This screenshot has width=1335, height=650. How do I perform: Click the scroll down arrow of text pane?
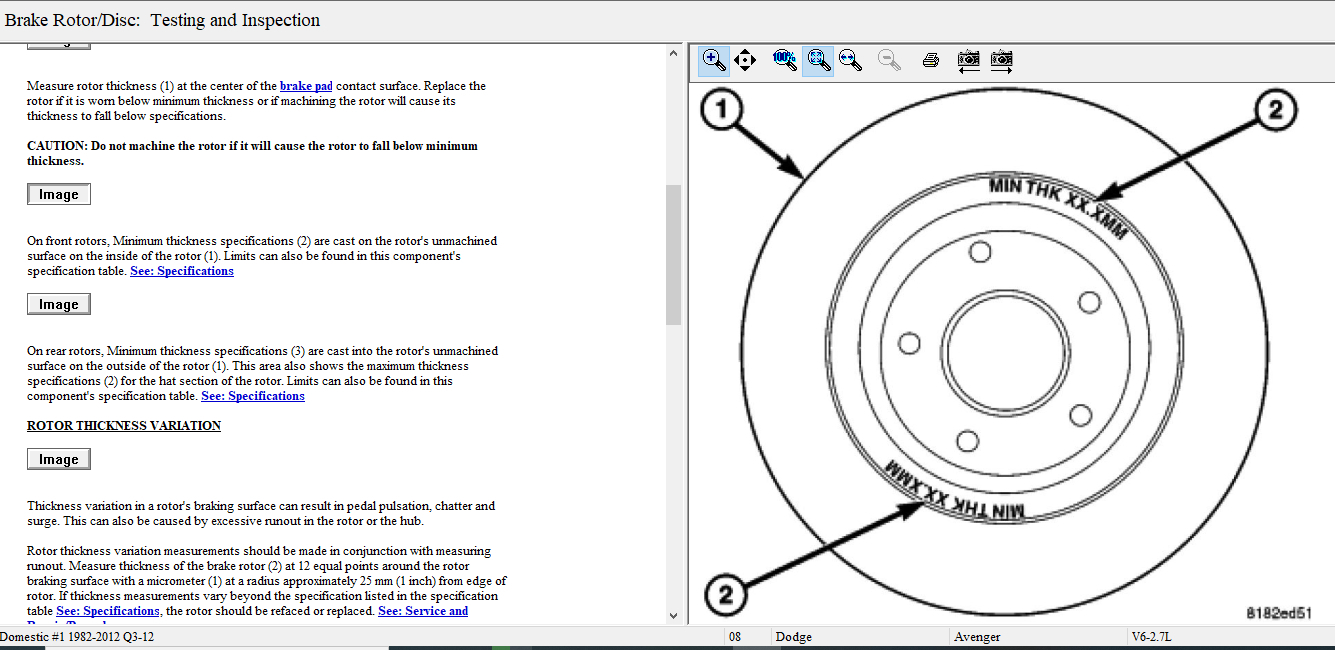tap(673, 616)
